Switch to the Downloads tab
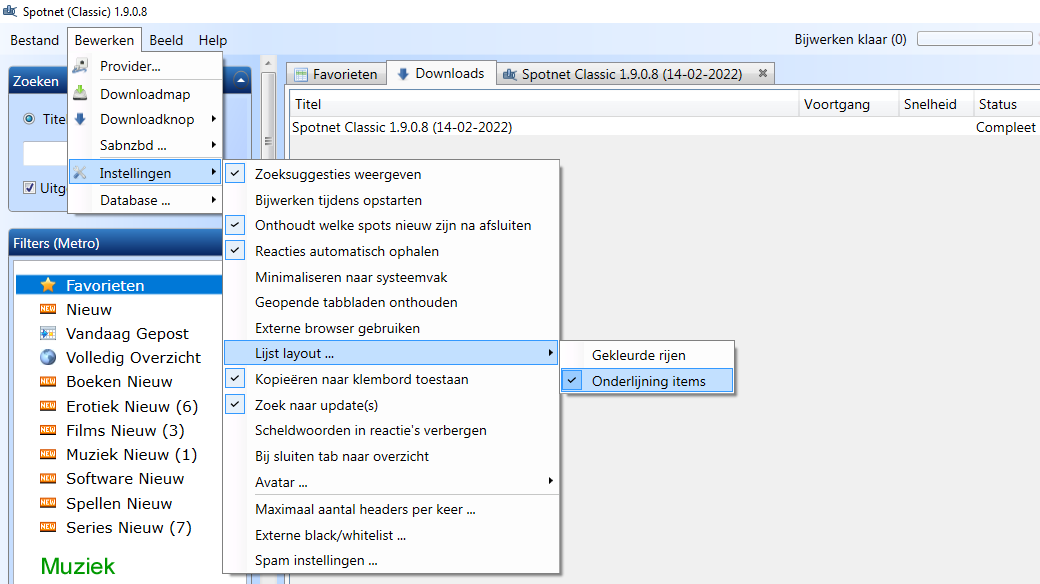Viewport: 1040px width, 584px height. coord(442,73)
